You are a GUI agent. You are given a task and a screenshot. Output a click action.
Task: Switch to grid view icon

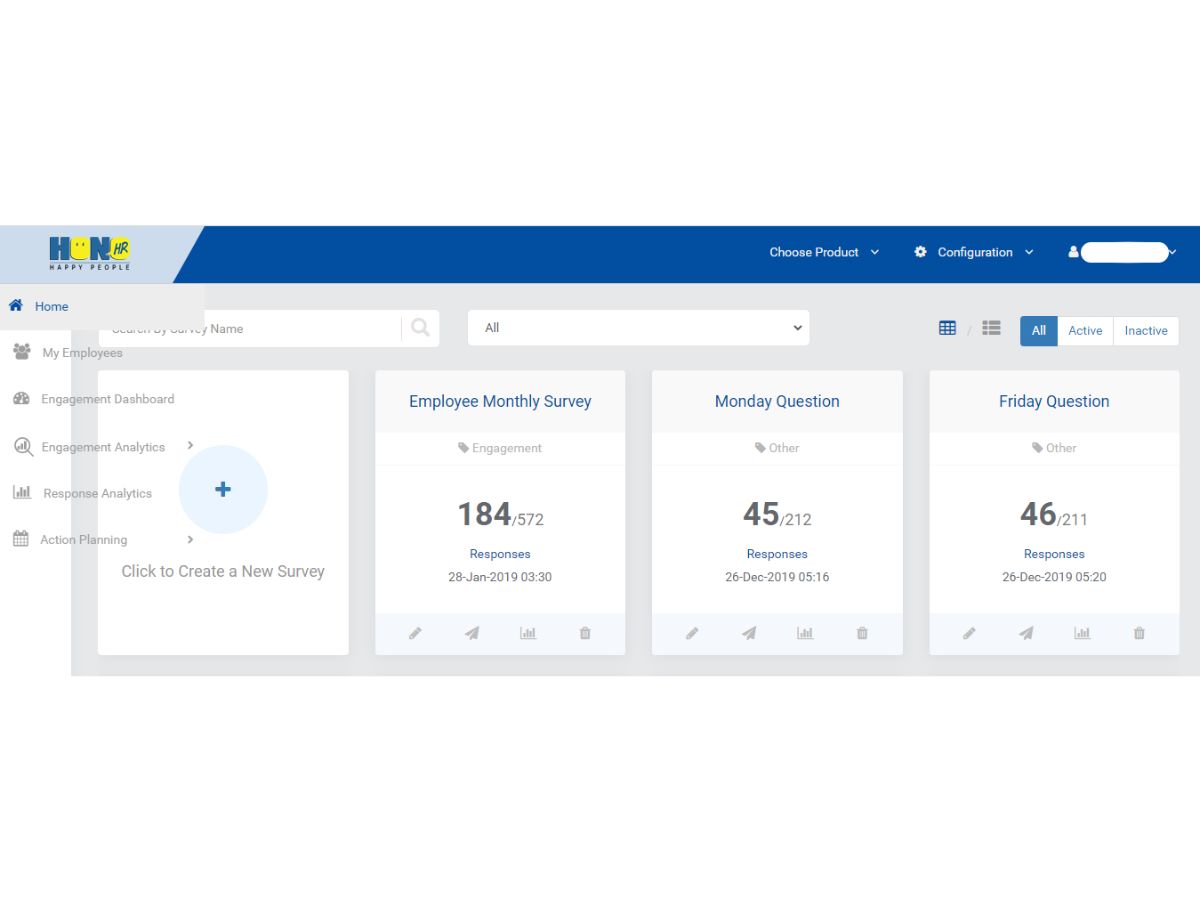[947, 328]
